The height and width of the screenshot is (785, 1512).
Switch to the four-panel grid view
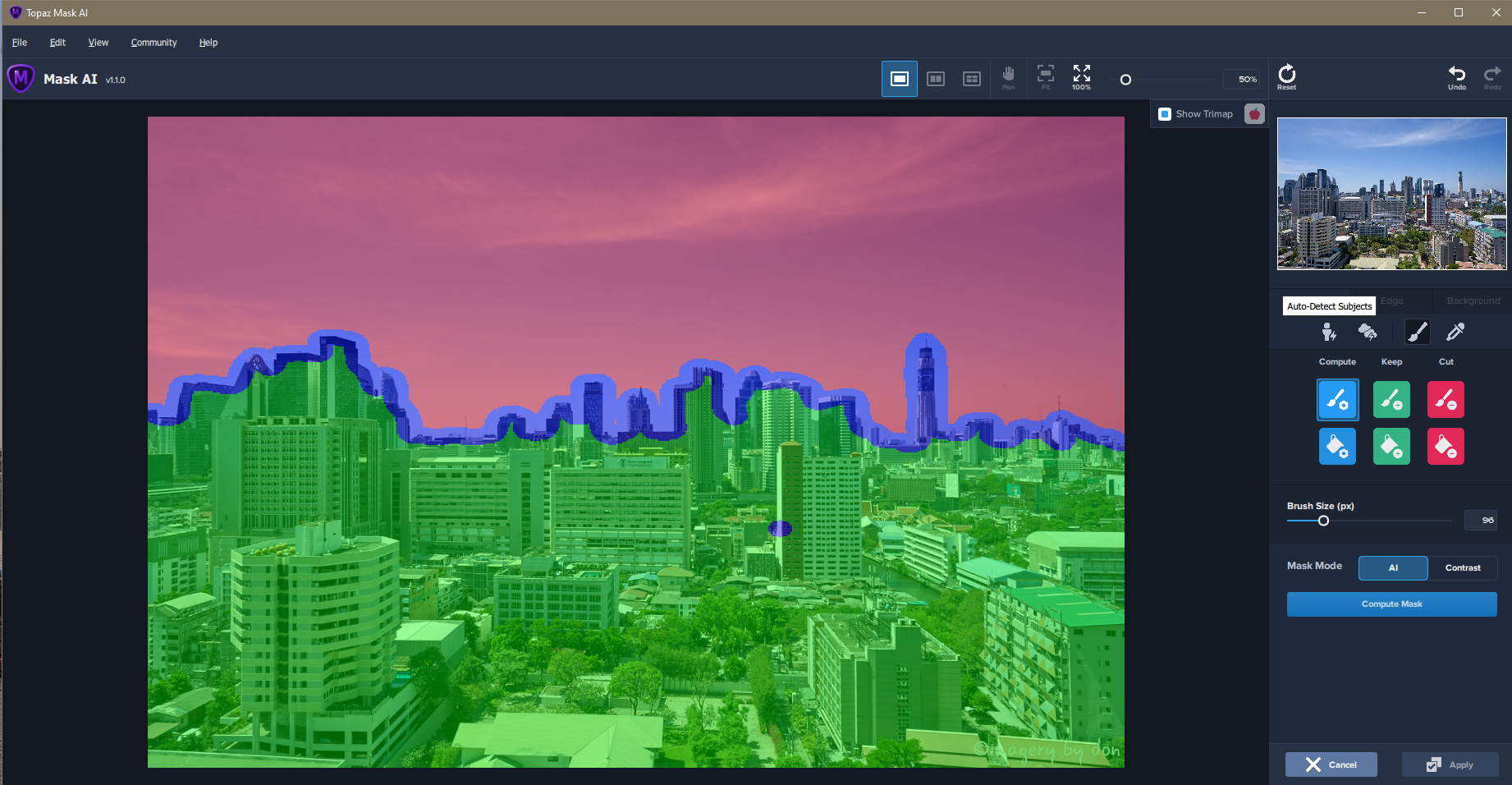click(x=972, y=79)
